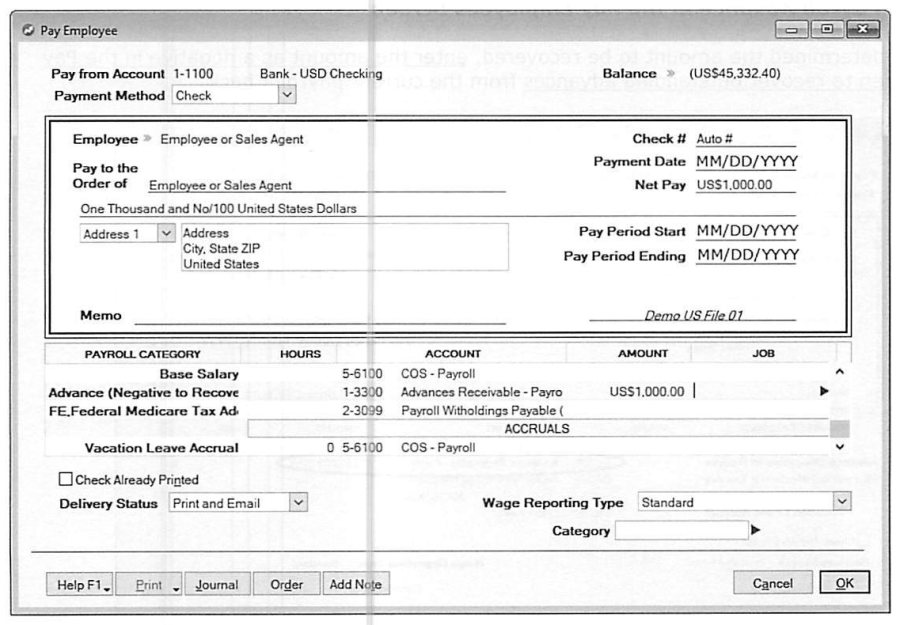Image resolution: width=900 pixels, height=625 pixels.
Task: Click the Employee lookup arrow icon
Action: click(148, 138)
